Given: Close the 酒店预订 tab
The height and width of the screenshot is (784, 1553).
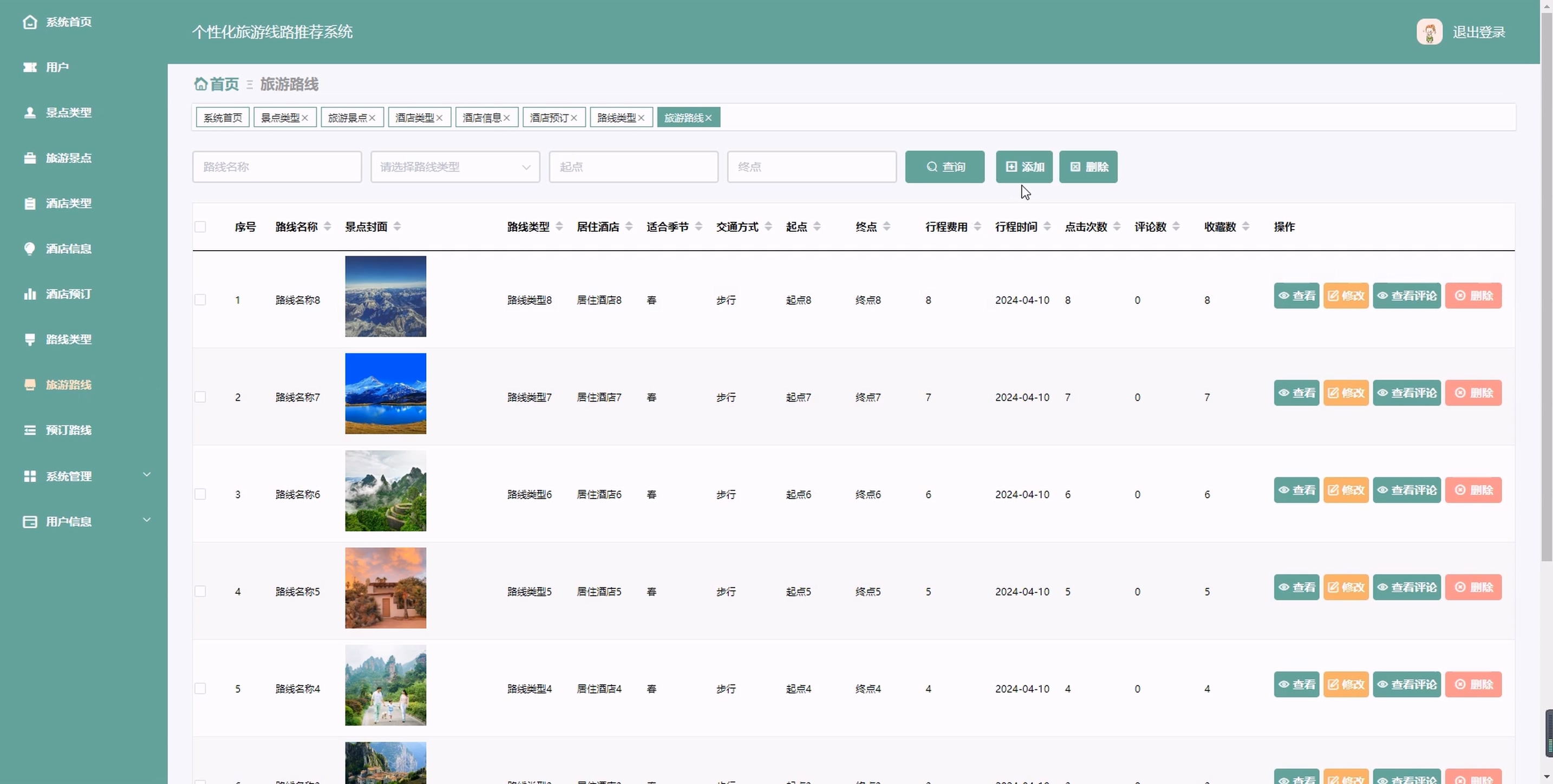Looking at the screenshot, I should 574,118.
